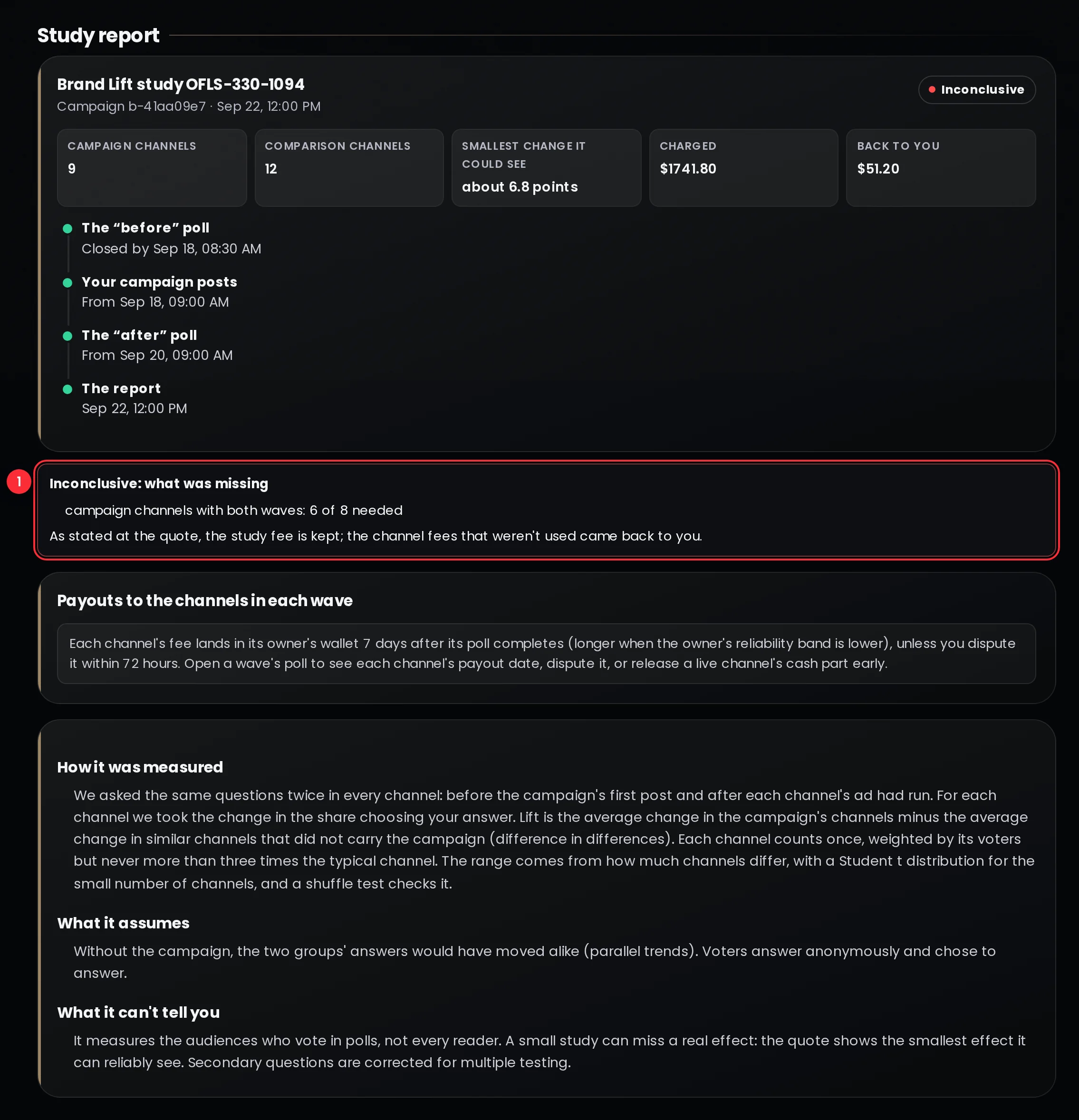Click The "before" poll timeline heading
Image resolution: width=1079 pixels, height=1120 pixels.
145,228
